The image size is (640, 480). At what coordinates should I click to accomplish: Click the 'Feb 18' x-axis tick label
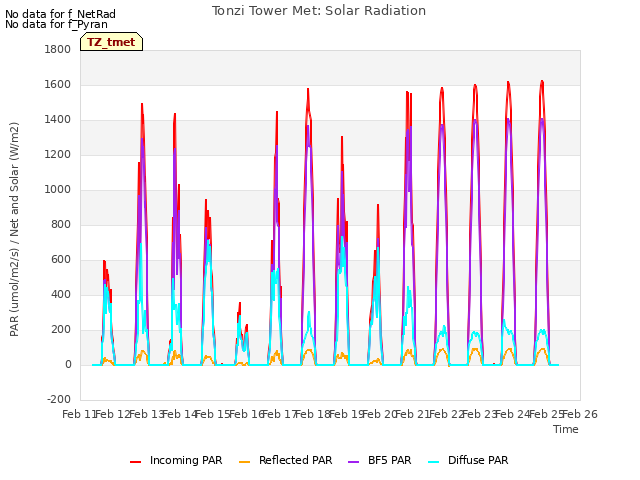[313, 414]
